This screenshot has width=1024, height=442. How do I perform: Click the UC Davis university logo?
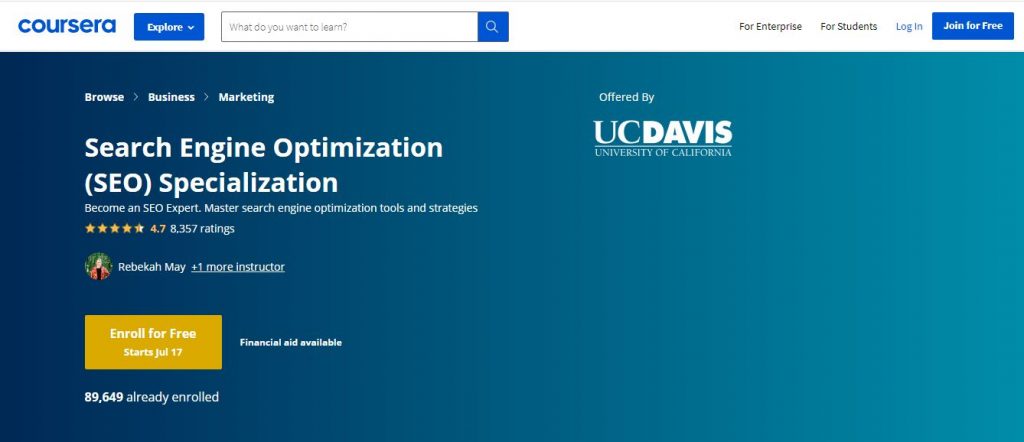tap(662, 138)
